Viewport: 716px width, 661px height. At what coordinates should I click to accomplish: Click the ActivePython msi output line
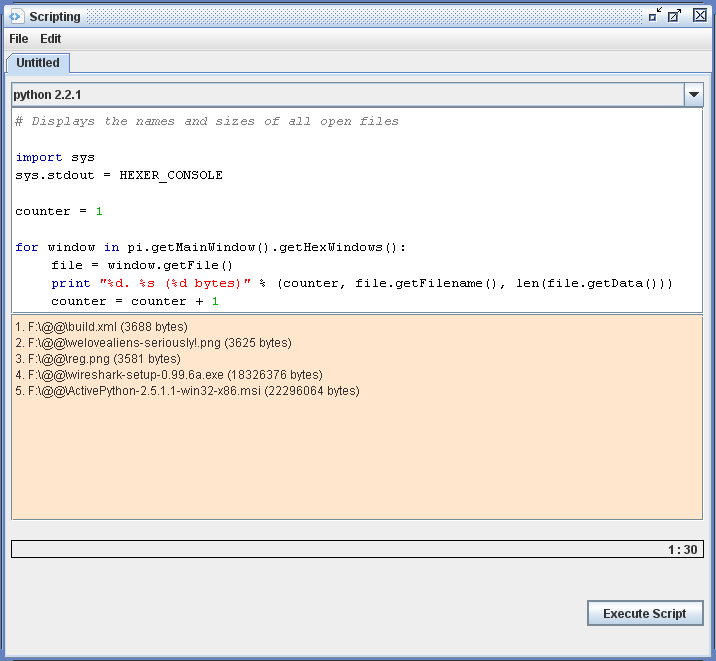pyautogui.click(x=187, y=391)
